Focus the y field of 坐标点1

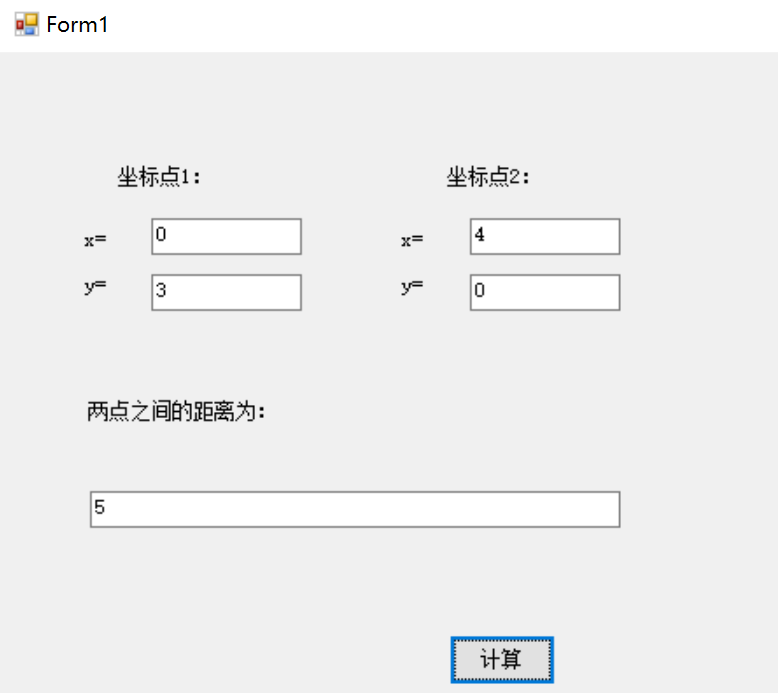point(226,292)
